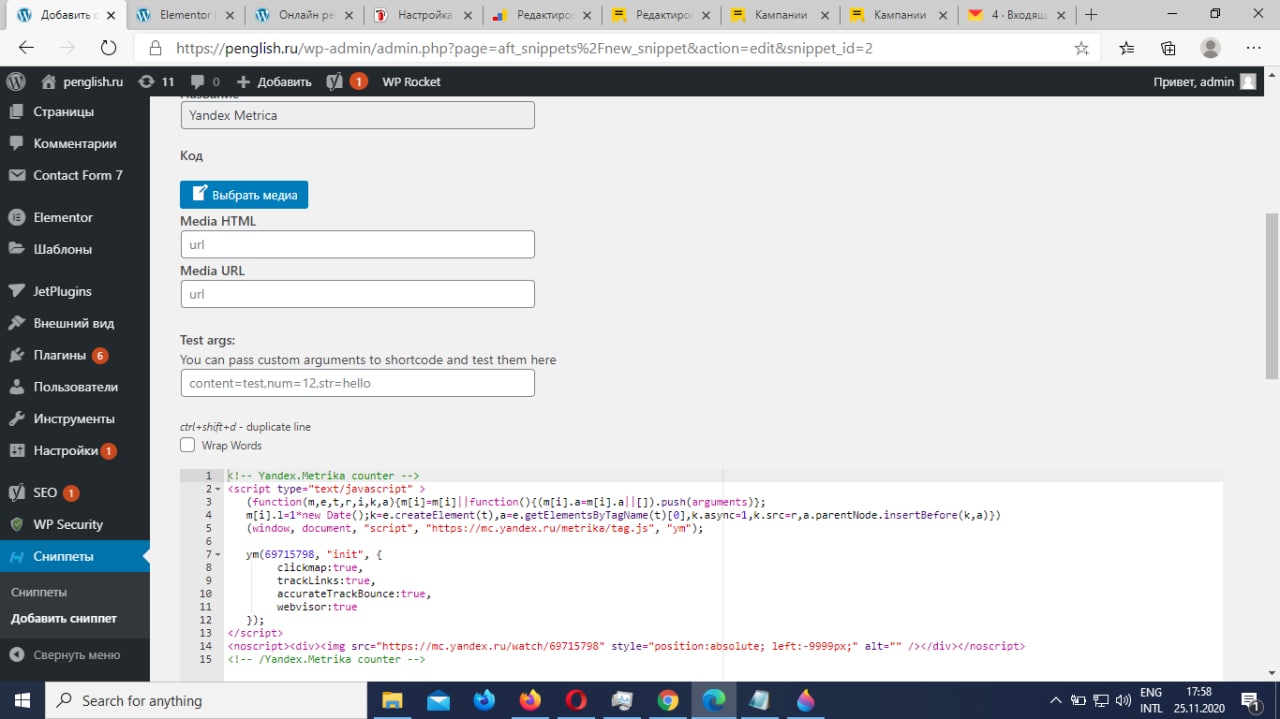Open Инструменты tools menu
This screenshot has height=719, width=1280.
[75, 419]
